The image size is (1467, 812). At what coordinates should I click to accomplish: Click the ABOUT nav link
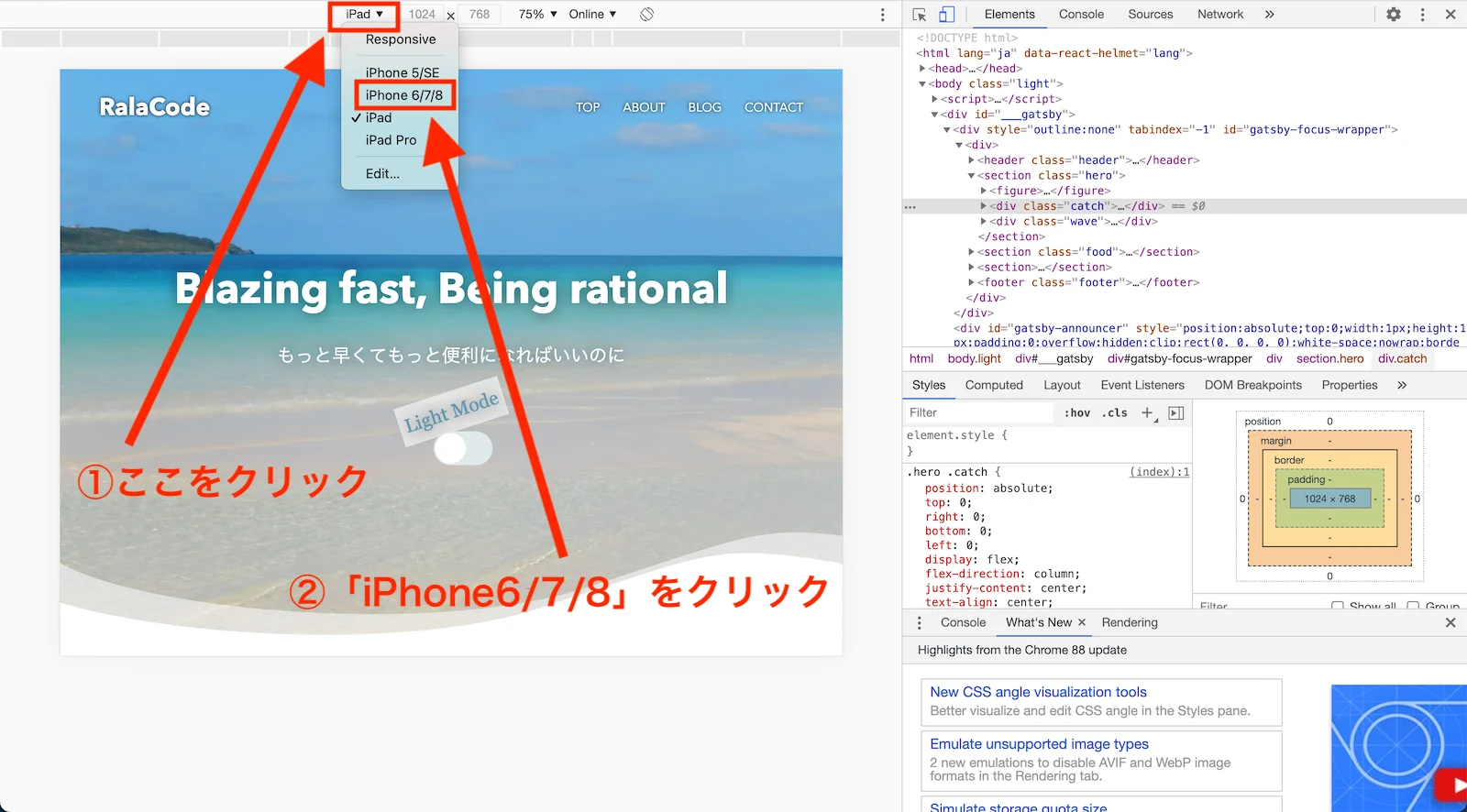pyautogui.click(x=644, y=107)
